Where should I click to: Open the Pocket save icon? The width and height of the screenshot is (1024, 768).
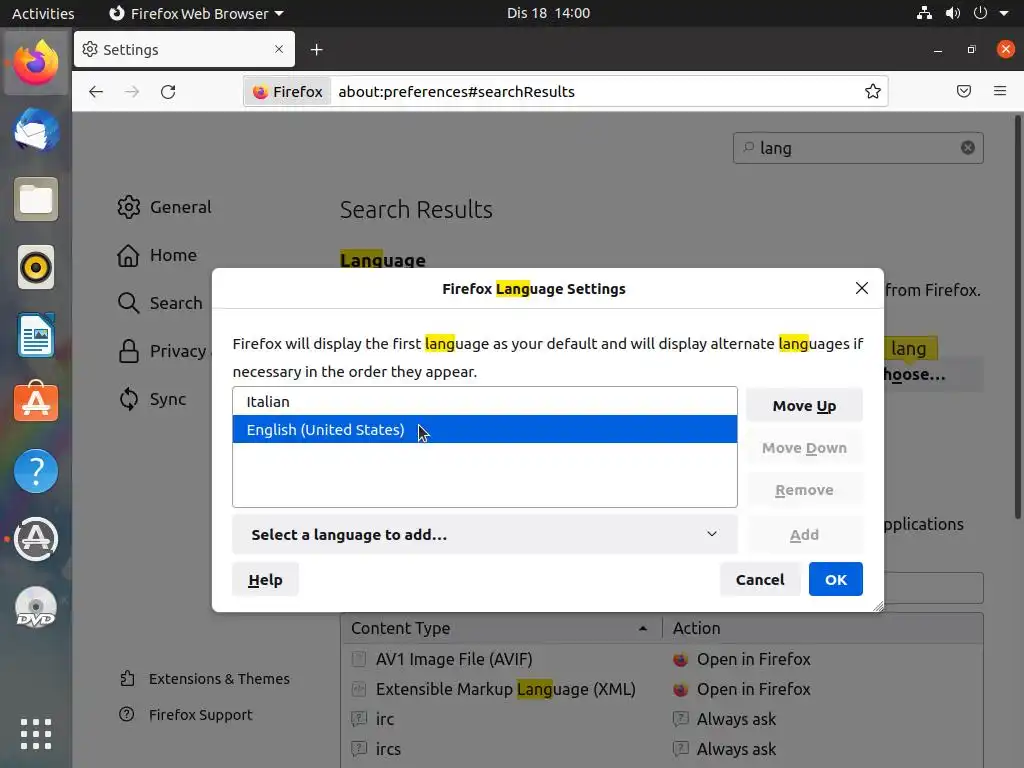[964, 91]
